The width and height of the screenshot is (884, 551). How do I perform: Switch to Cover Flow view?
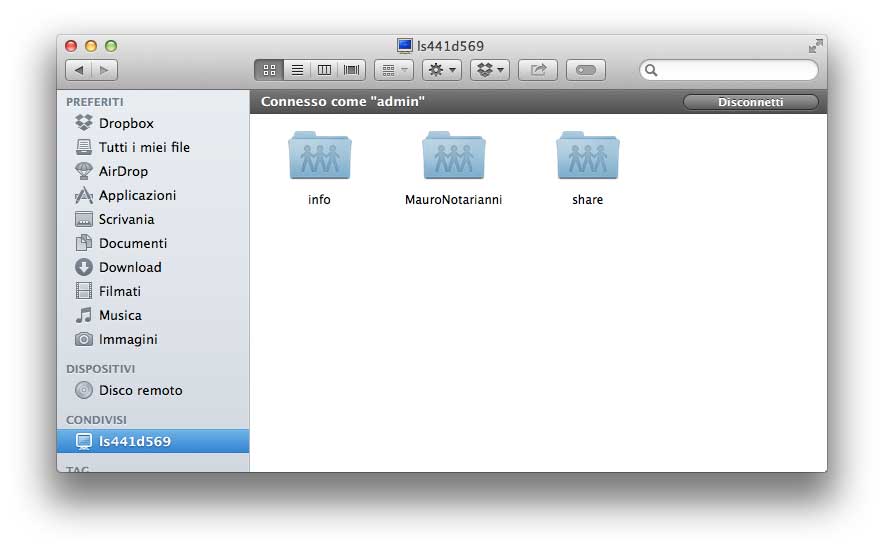coord(351,70)
